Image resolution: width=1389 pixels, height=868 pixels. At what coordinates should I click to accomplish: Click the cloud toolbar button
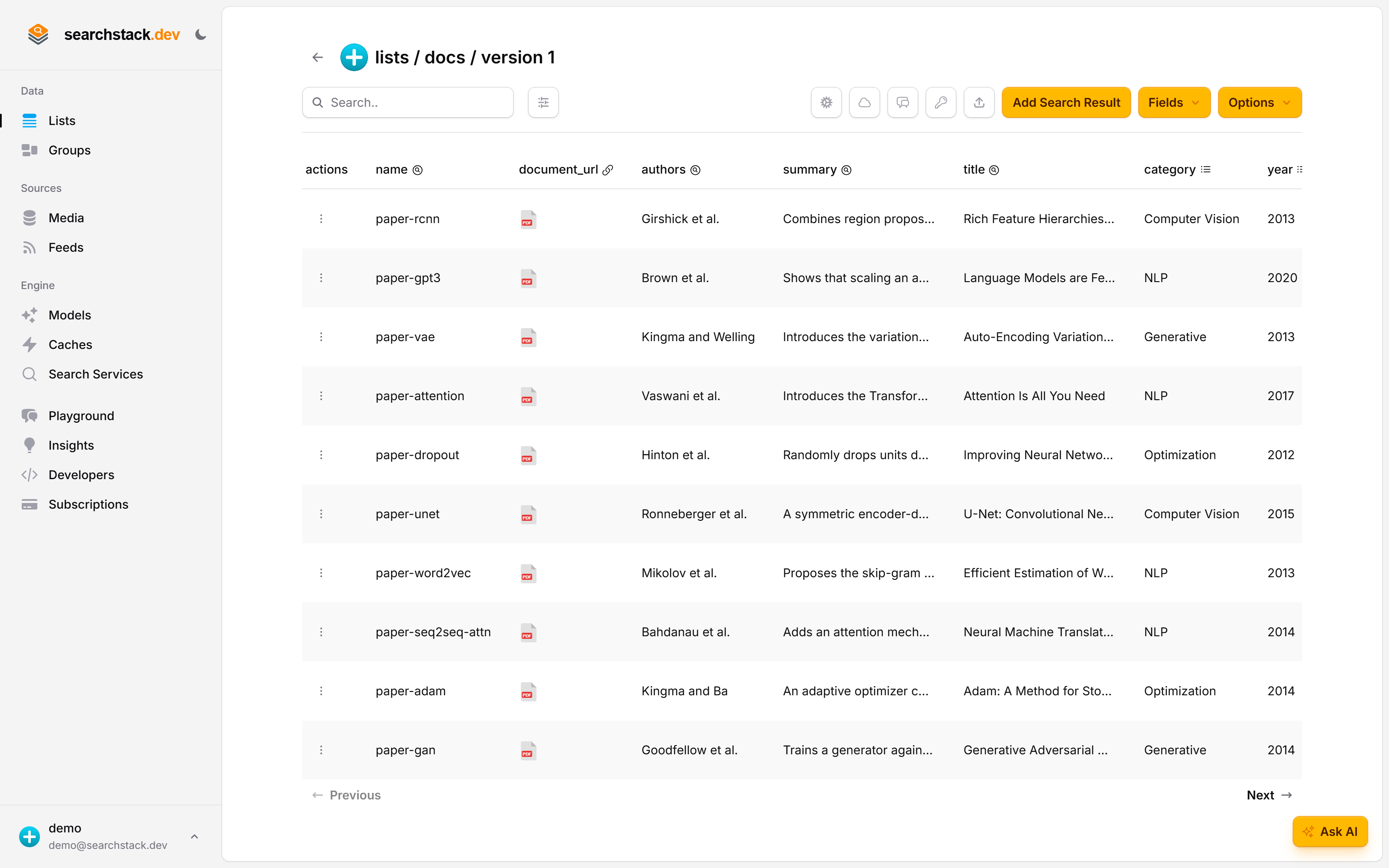click(x=864, y=103)
